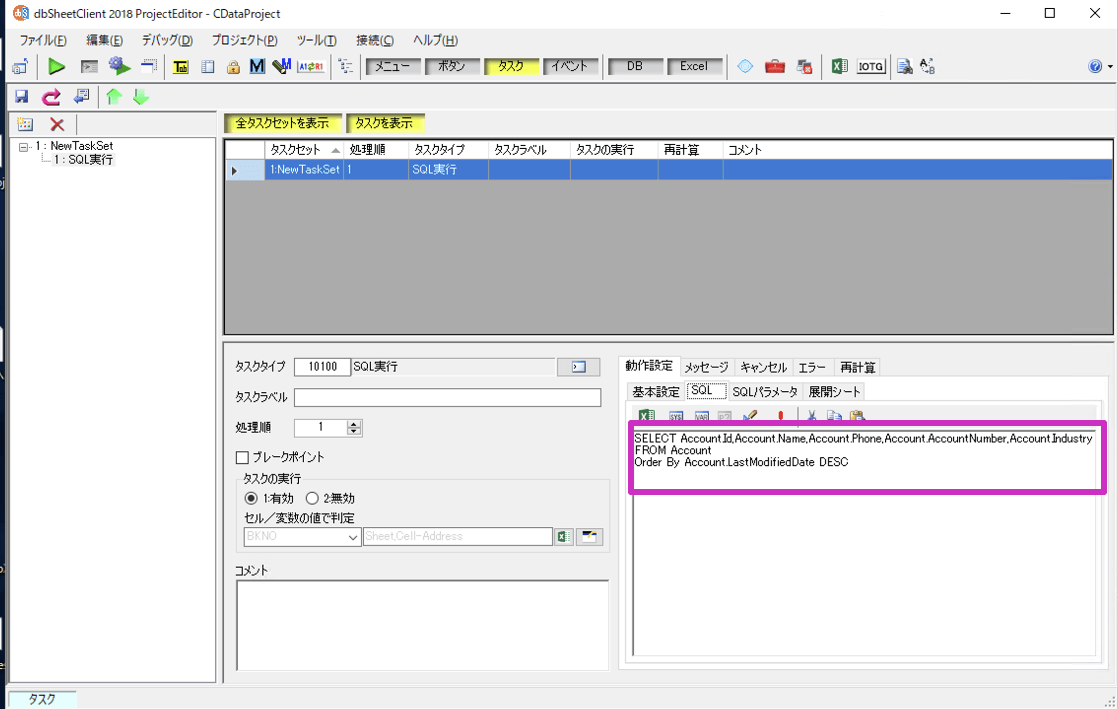Click the SYS variable icon in SQL toolbar
Viewport: 1118px width, 709px height.
coord(676,416)
